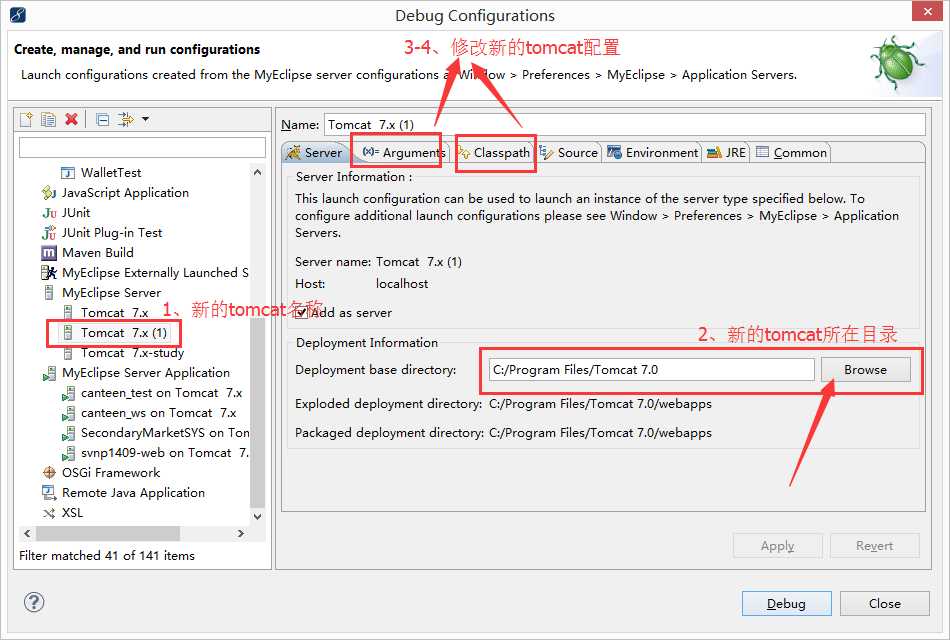Viewport: 950px width, 640px height.
Task: Switch to the Environment tab
Action: click(x=653, y=153)
